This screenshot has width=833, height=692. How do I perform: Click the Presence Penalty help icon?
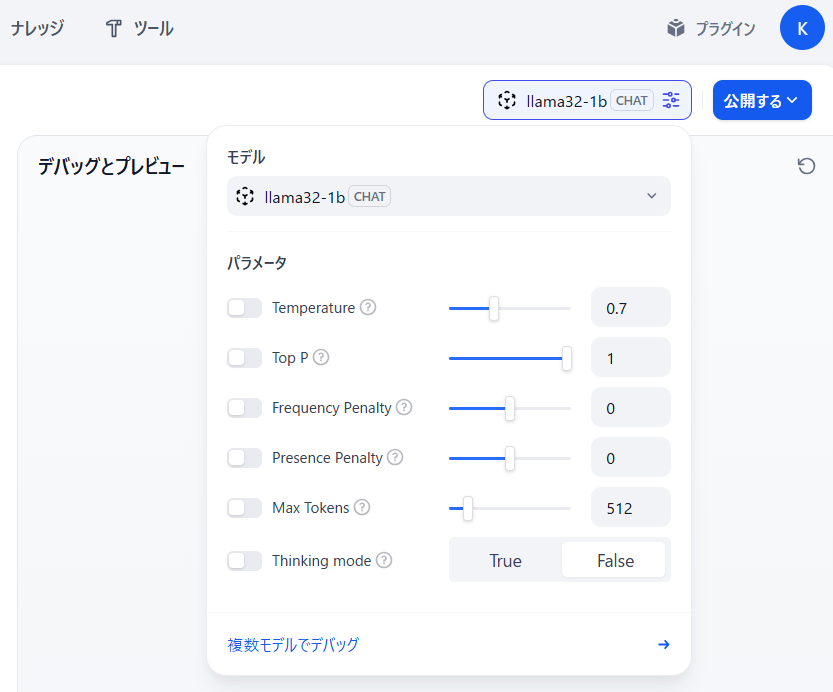[395, 457]
